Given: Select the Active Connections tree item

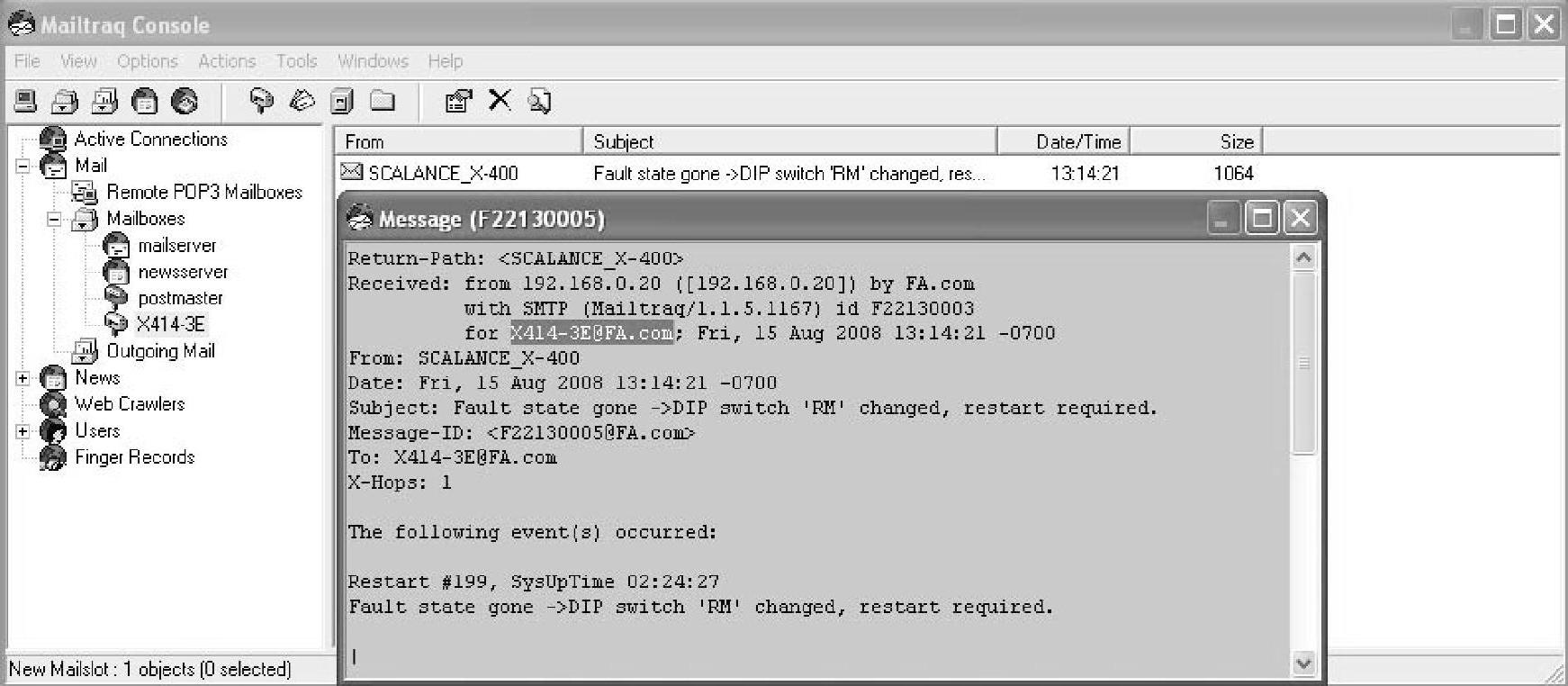Looking at the screenshot, I should click(151, 140).
